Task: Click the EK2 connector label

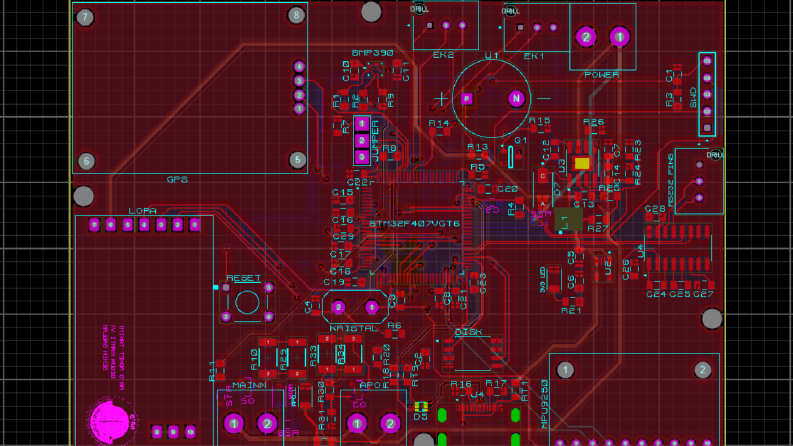Action: pyautogui.click(x=443, y=55)
